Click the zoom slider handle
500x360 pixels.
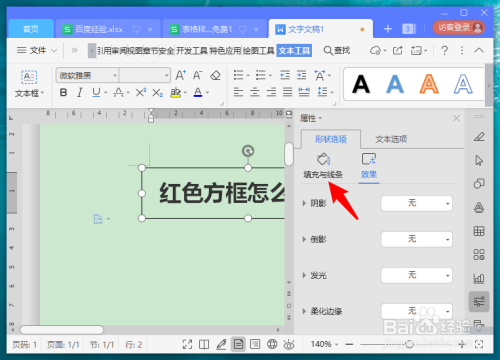(x=409, y=344)
